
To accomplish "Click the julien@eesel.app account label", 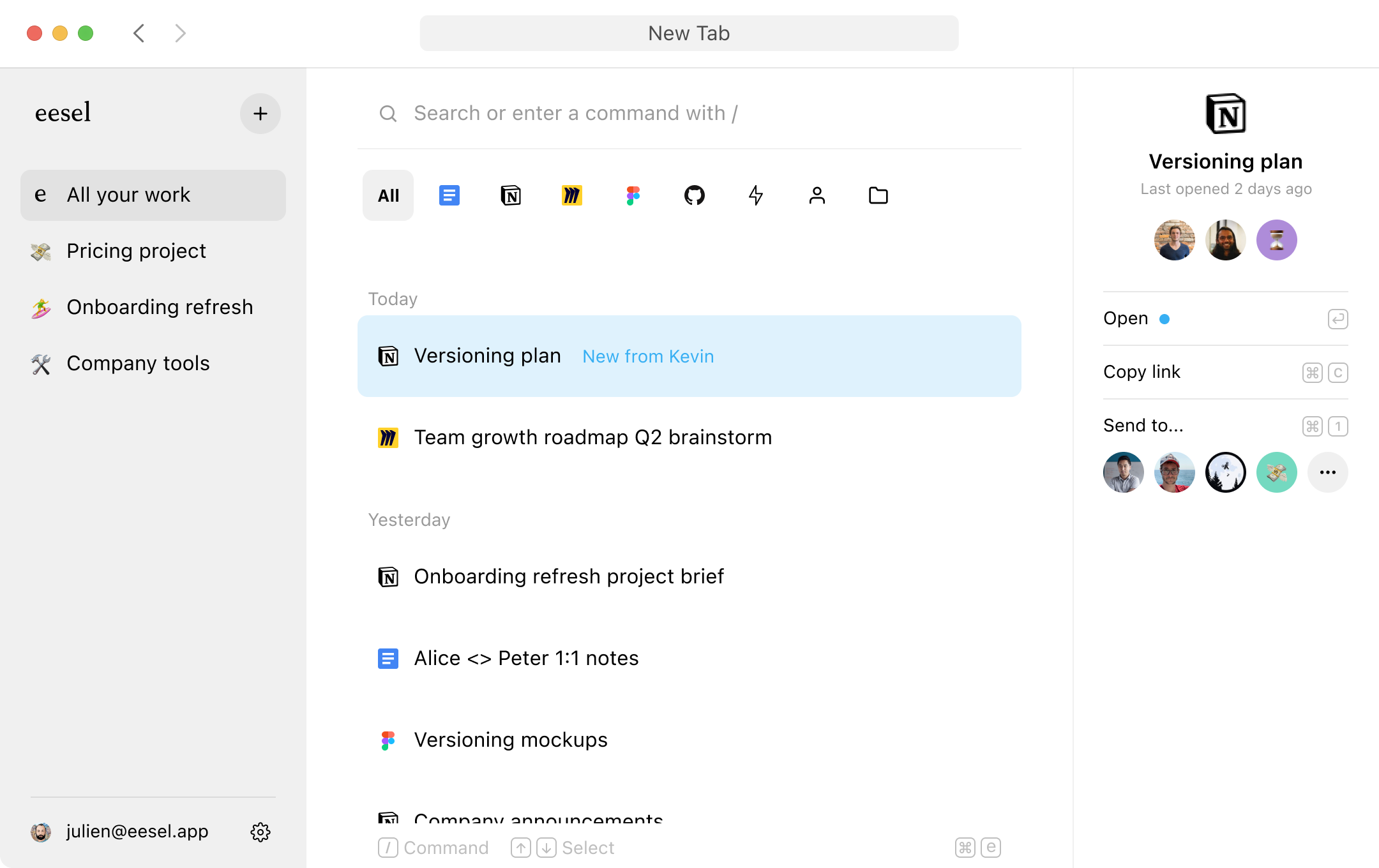I will tap(137, 832).
